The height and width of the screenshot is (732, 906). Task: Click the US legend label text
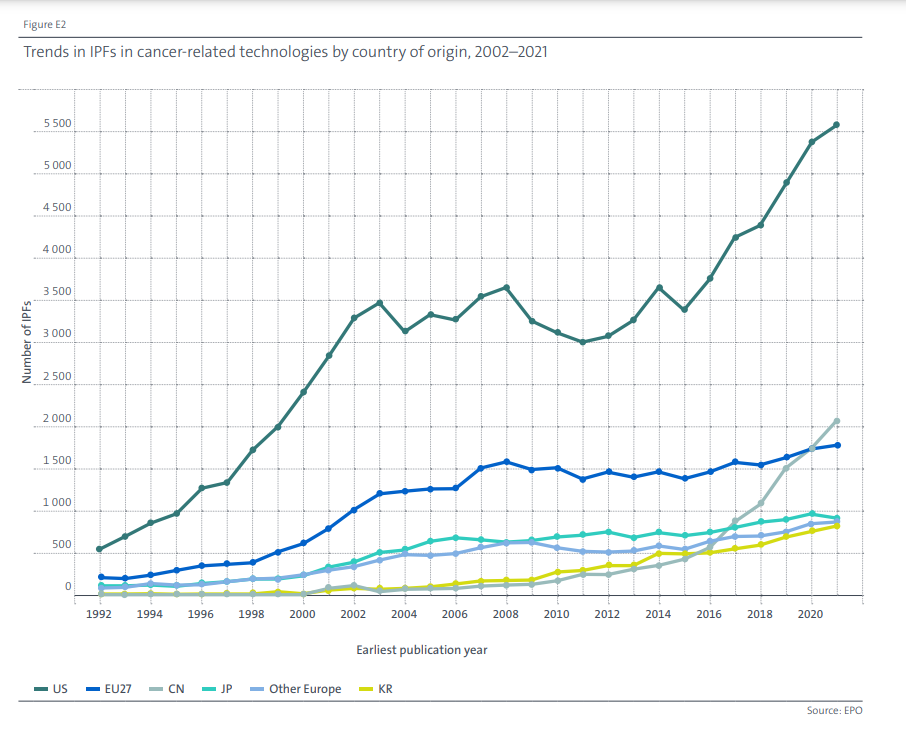click(x=60, y=689)
